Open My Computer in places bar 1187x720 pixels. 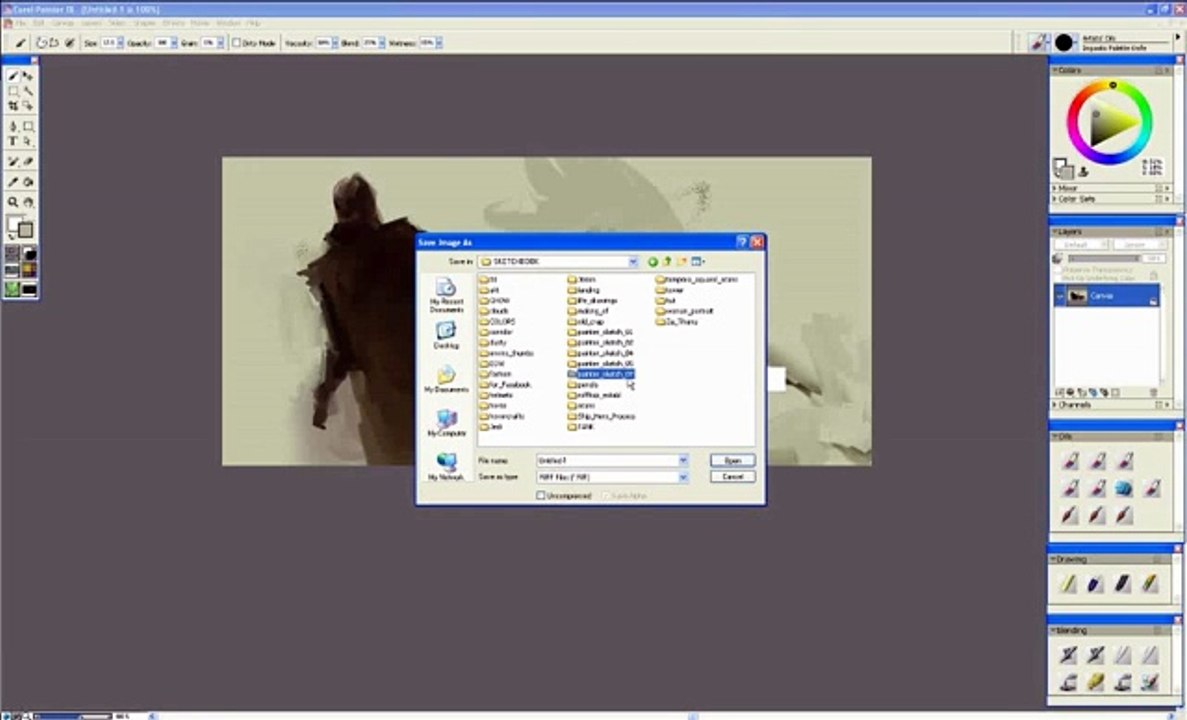pyautogui.click(x=446, y=423)
